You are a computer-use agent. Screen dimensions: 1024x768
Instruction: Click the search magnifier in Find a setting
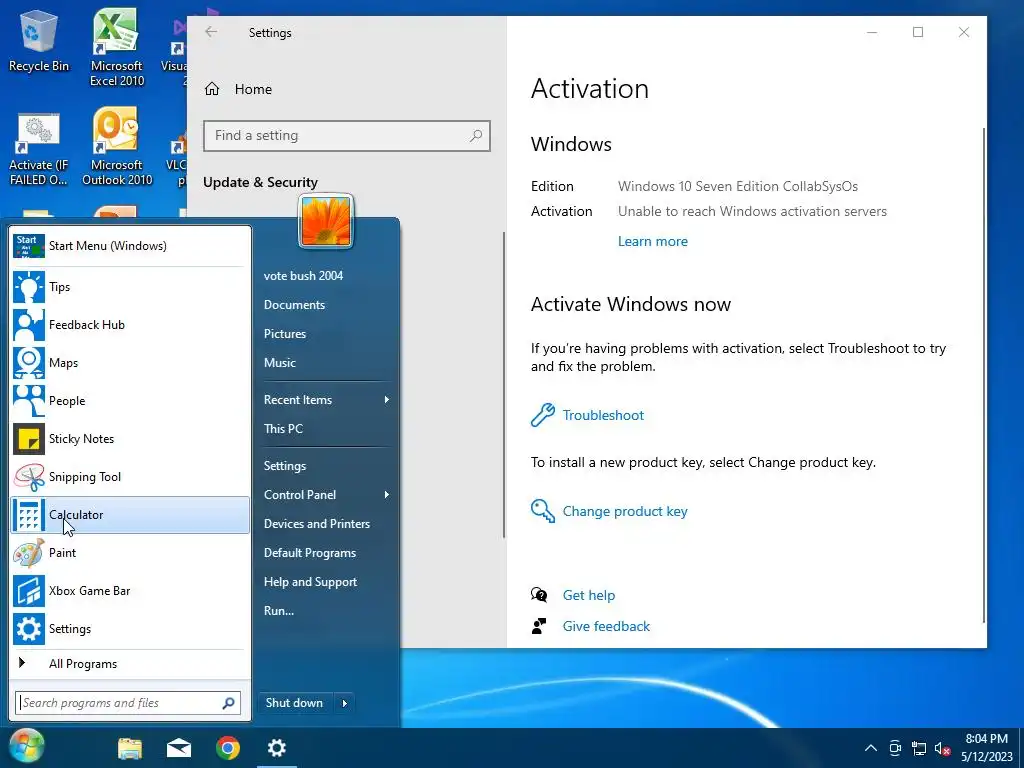[x=476, y=135]
